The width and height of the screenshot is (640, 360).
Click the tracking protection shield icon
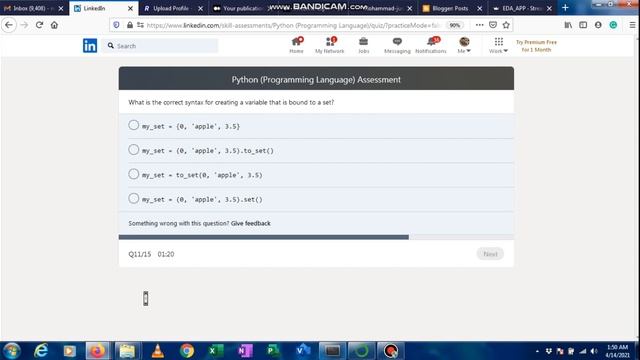tap(116, 25)
